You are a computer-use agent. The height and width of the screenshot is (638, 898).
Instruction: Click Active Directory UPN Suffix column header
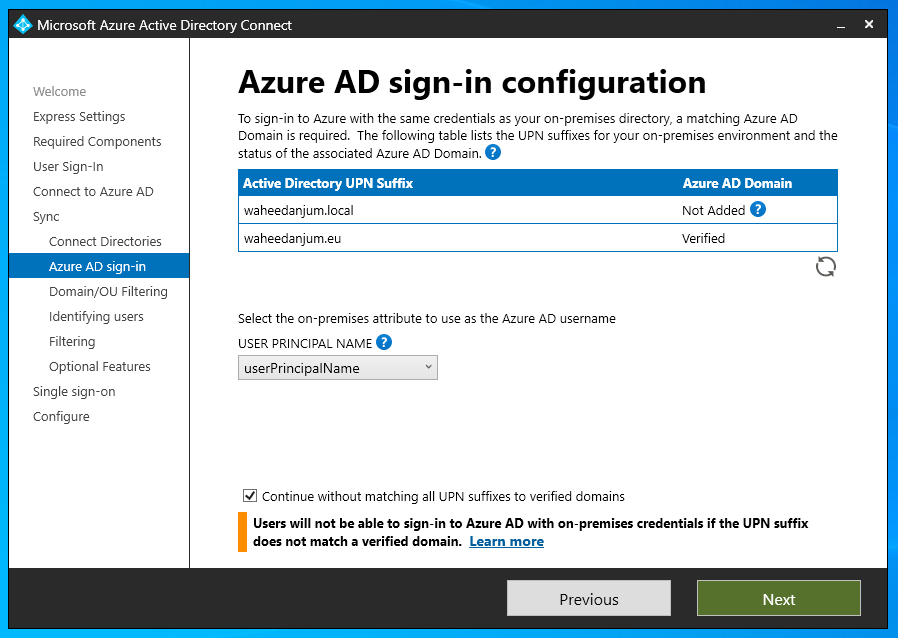pos(328,183)
